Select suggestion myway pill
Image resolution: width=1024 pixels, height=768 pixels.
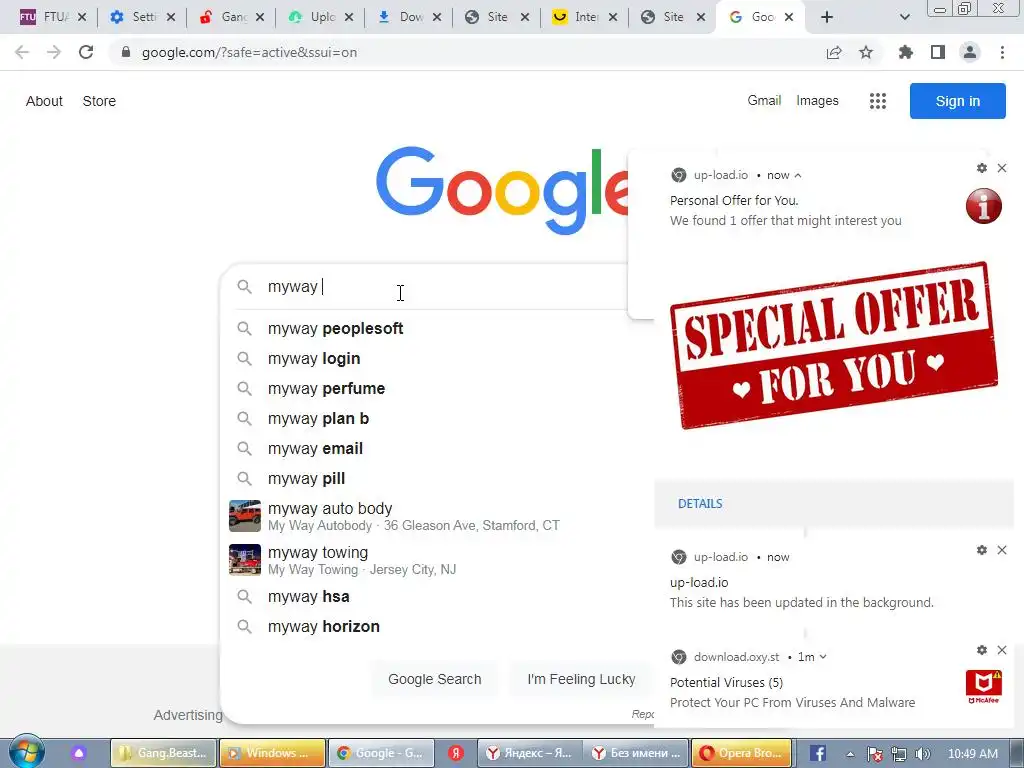point(306,479)
